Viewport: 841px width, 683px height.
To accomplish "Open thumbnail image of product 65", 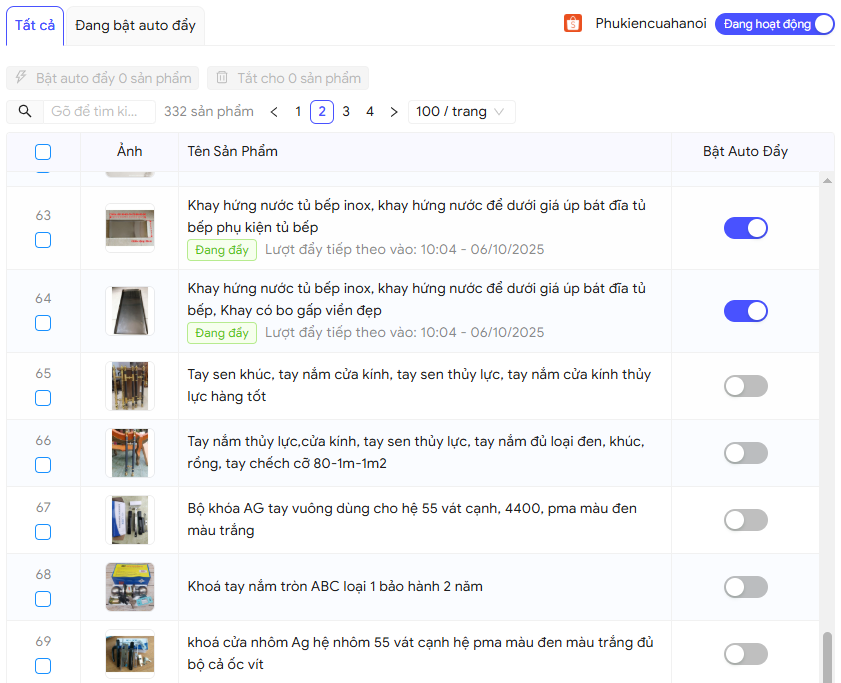I will (x=130, y=386).
